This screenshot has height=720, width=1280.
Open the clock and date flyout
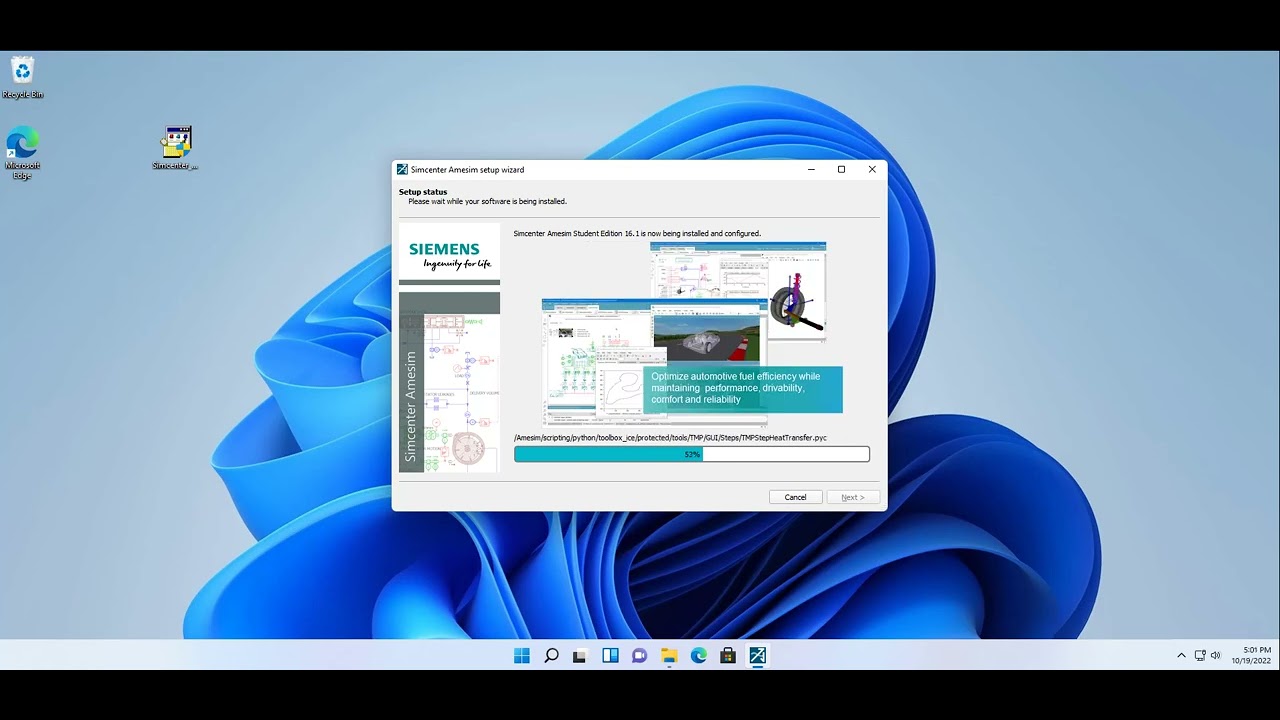(x=1251, y=656)
